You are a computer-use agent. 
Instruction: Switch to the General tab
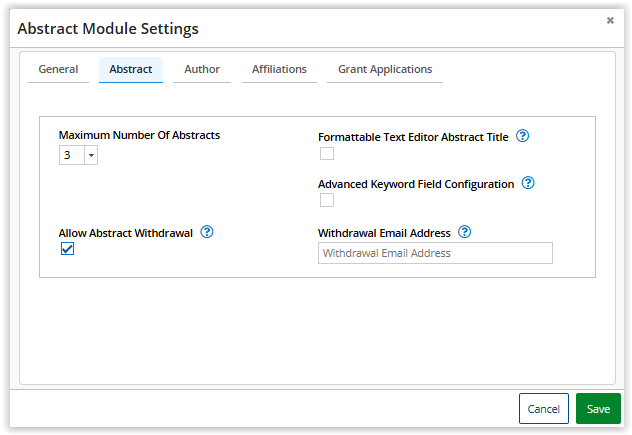coord(58,70)
